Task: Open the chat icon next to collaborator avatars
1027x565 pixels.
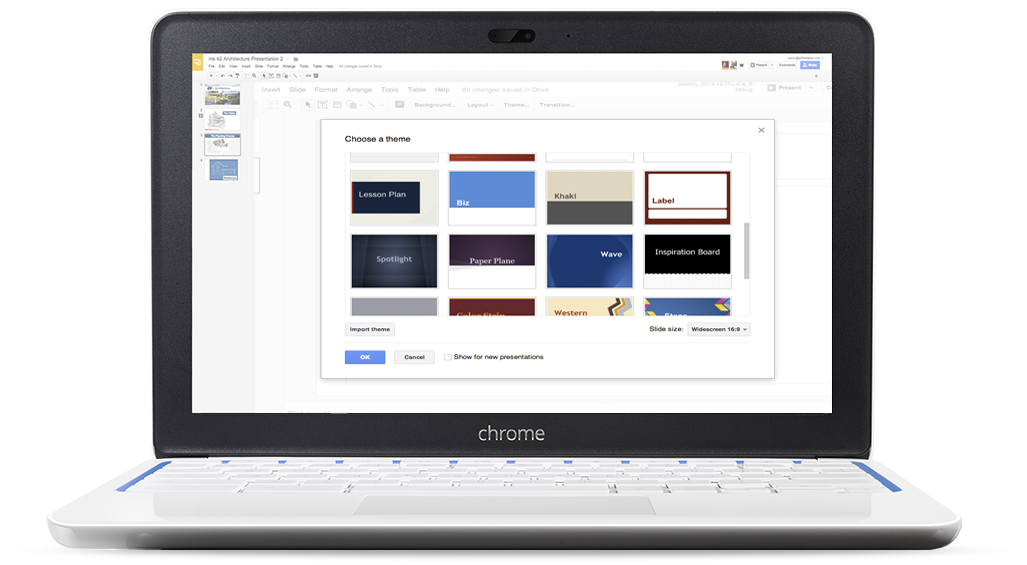Action: tap(741, 65)
